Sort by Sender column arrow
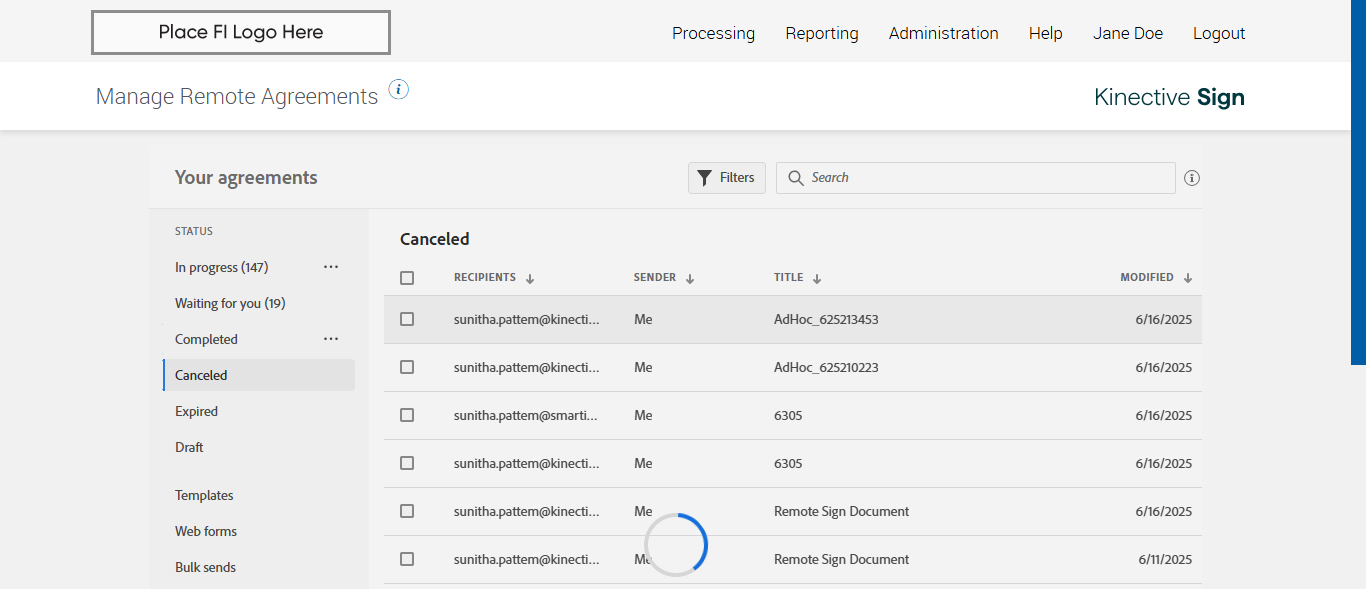This screenshot has height=589, width=1366. pyautogui.click(x=690, y=279)
